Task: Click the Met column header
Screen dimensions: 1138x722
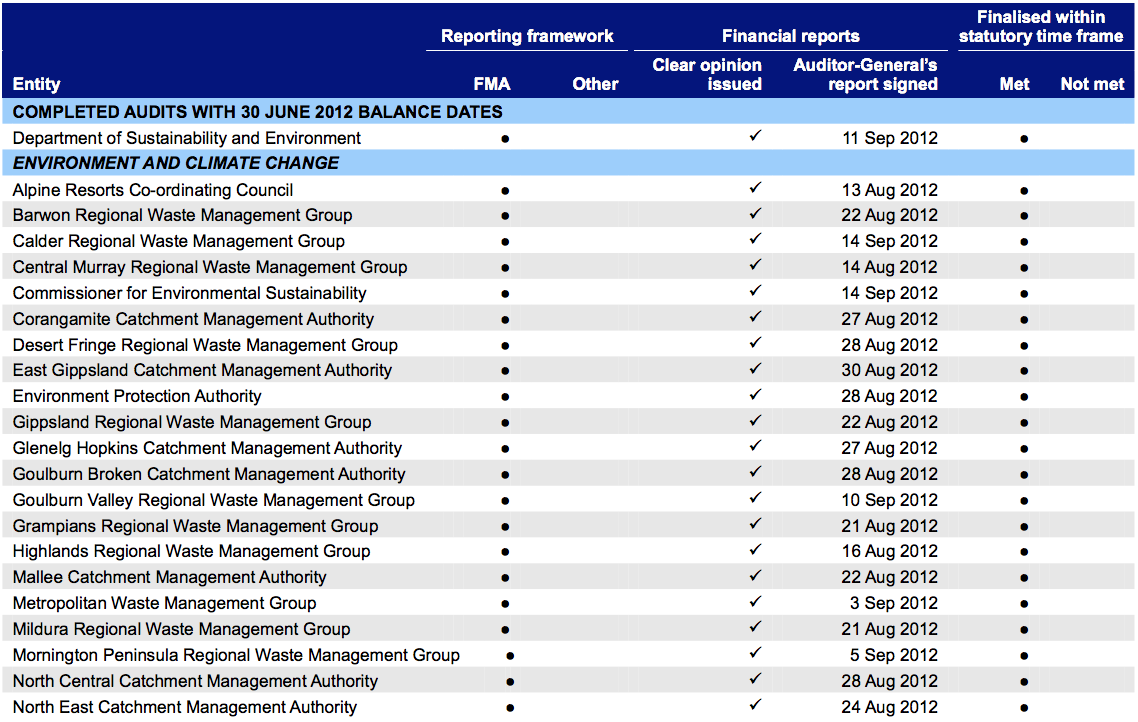Action: [x=1014, y=84]
